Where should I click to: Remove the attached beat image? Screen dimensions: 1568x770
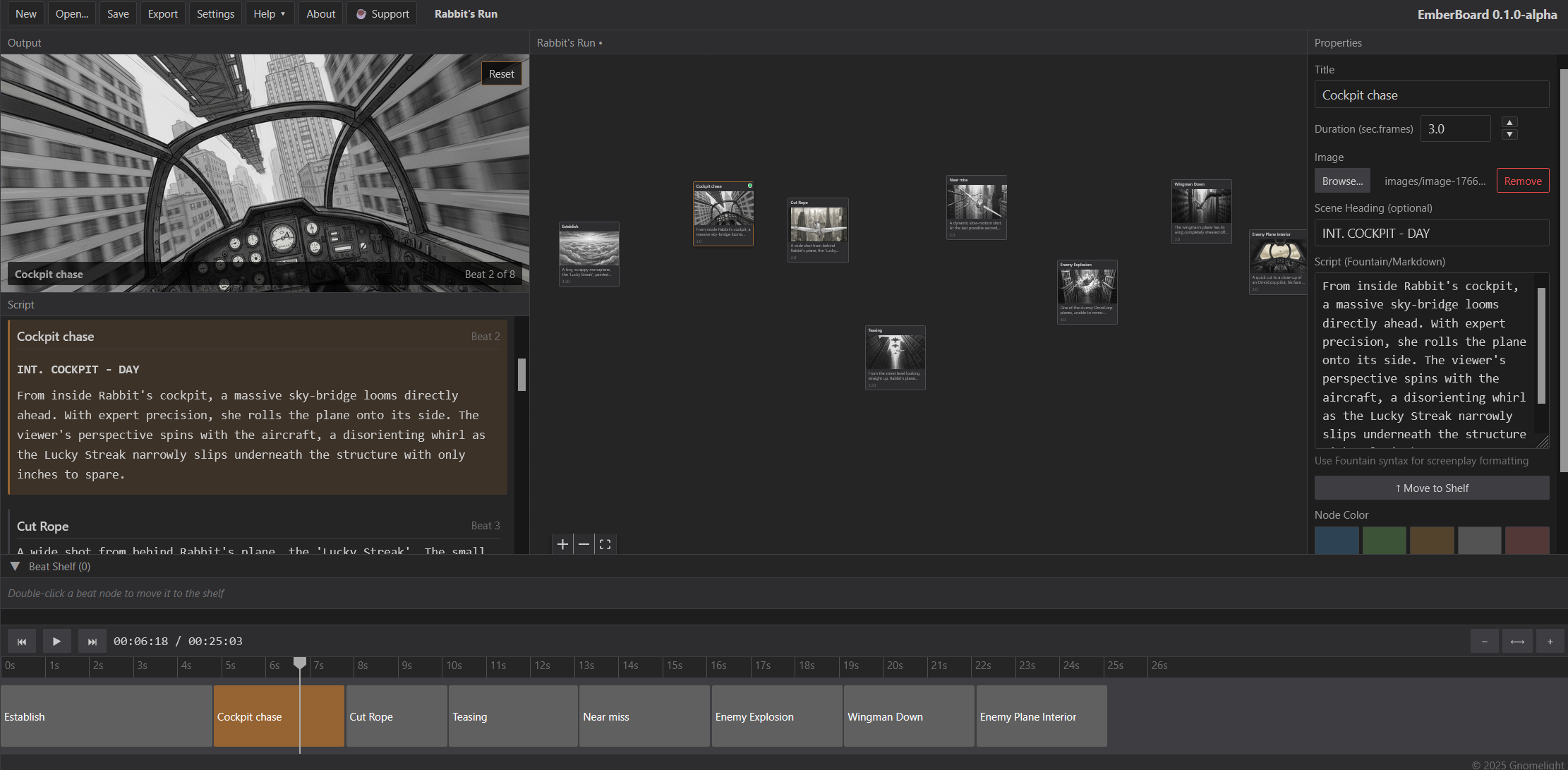1522,181
